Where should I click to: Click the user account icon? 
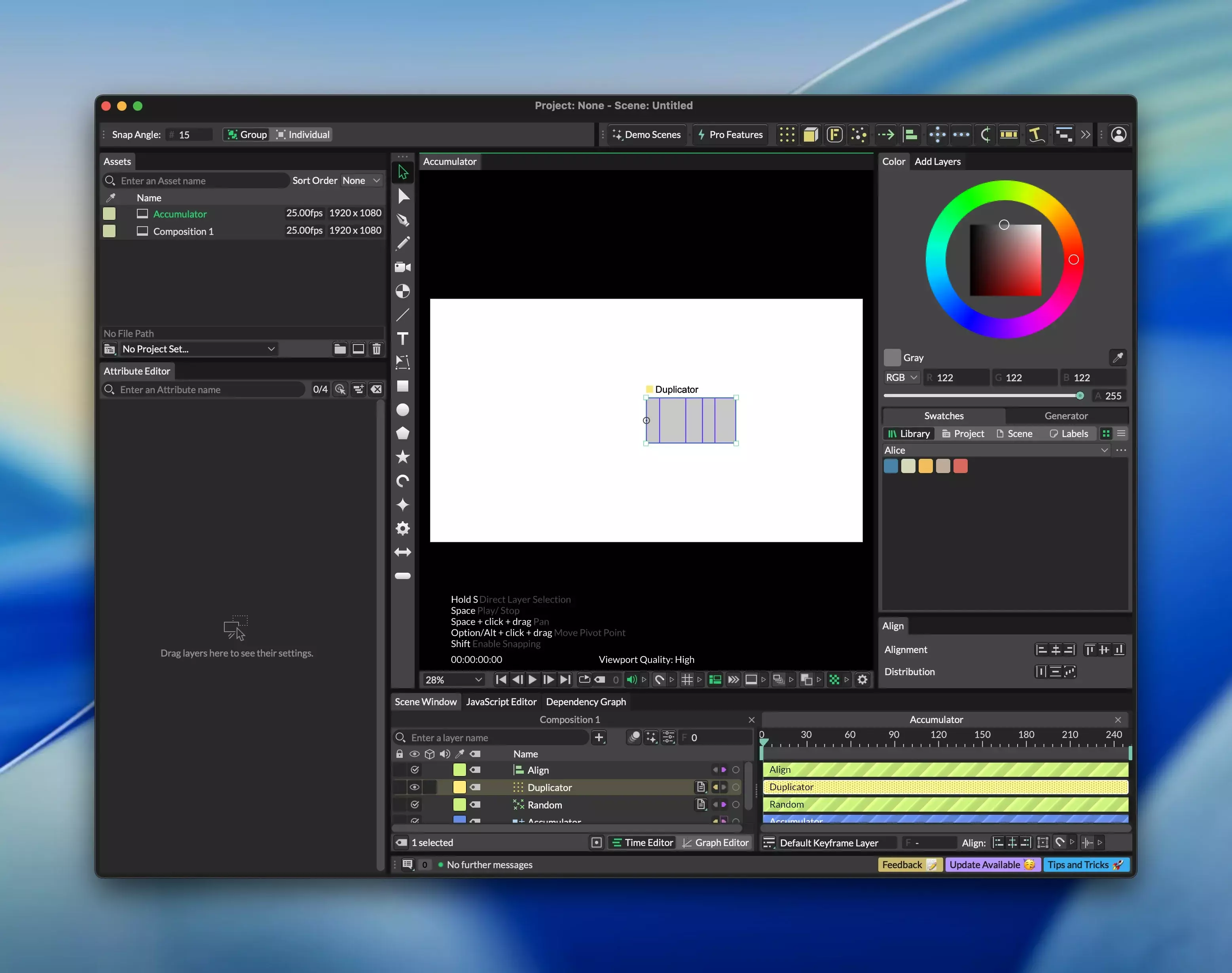1118,134
